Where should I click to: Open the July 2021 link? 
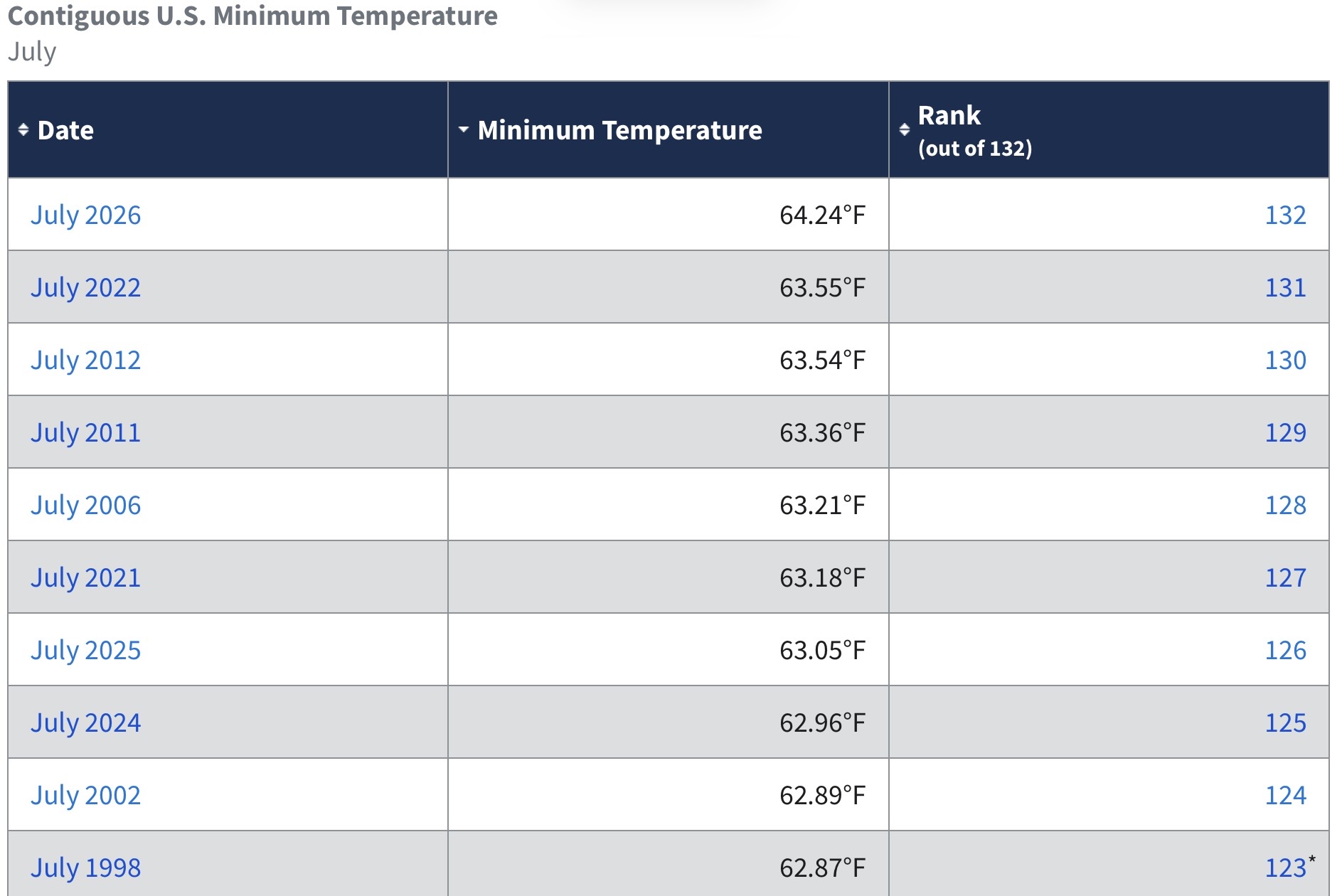(x=86, y=577)
